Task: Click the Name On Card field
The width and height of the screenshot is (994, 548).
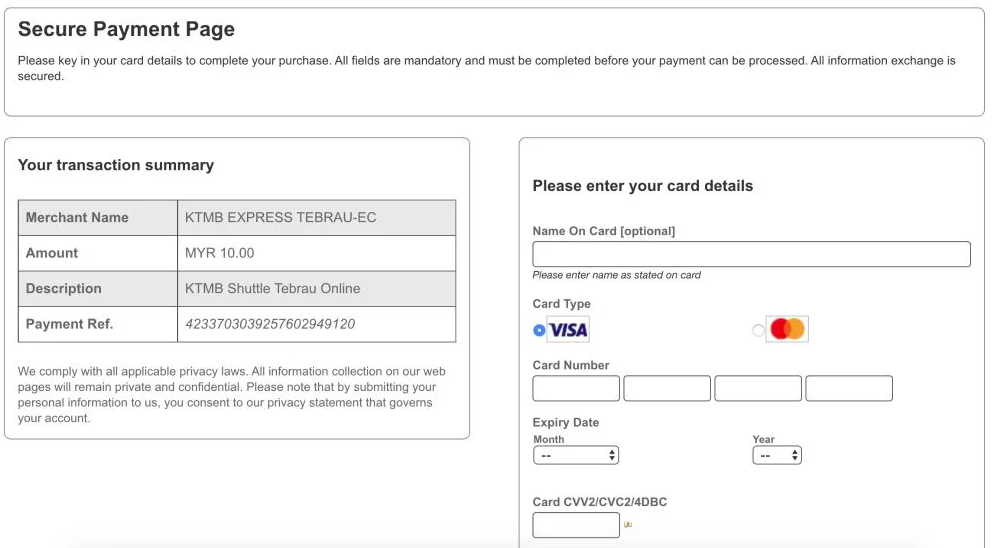Action: (x=751, y=254)
